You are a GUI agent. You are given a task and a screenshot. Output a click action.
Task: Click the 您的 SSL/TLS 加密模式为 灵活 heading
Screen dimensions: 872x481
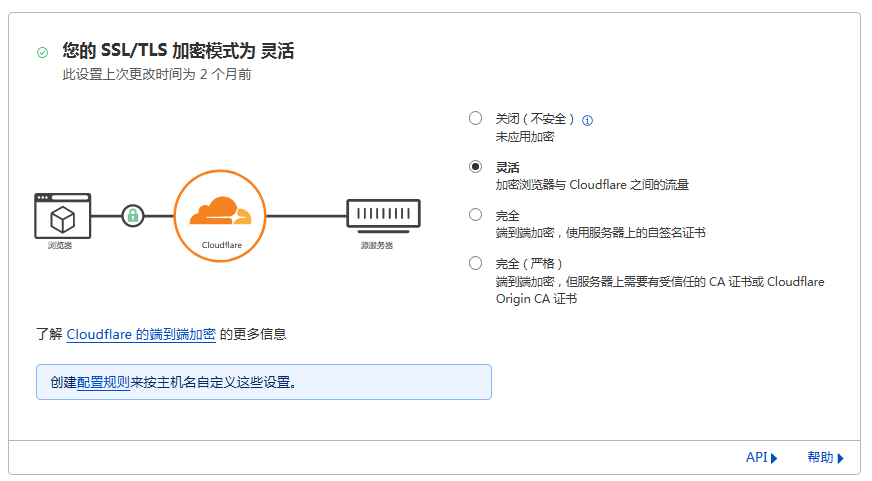coord(178,51)
